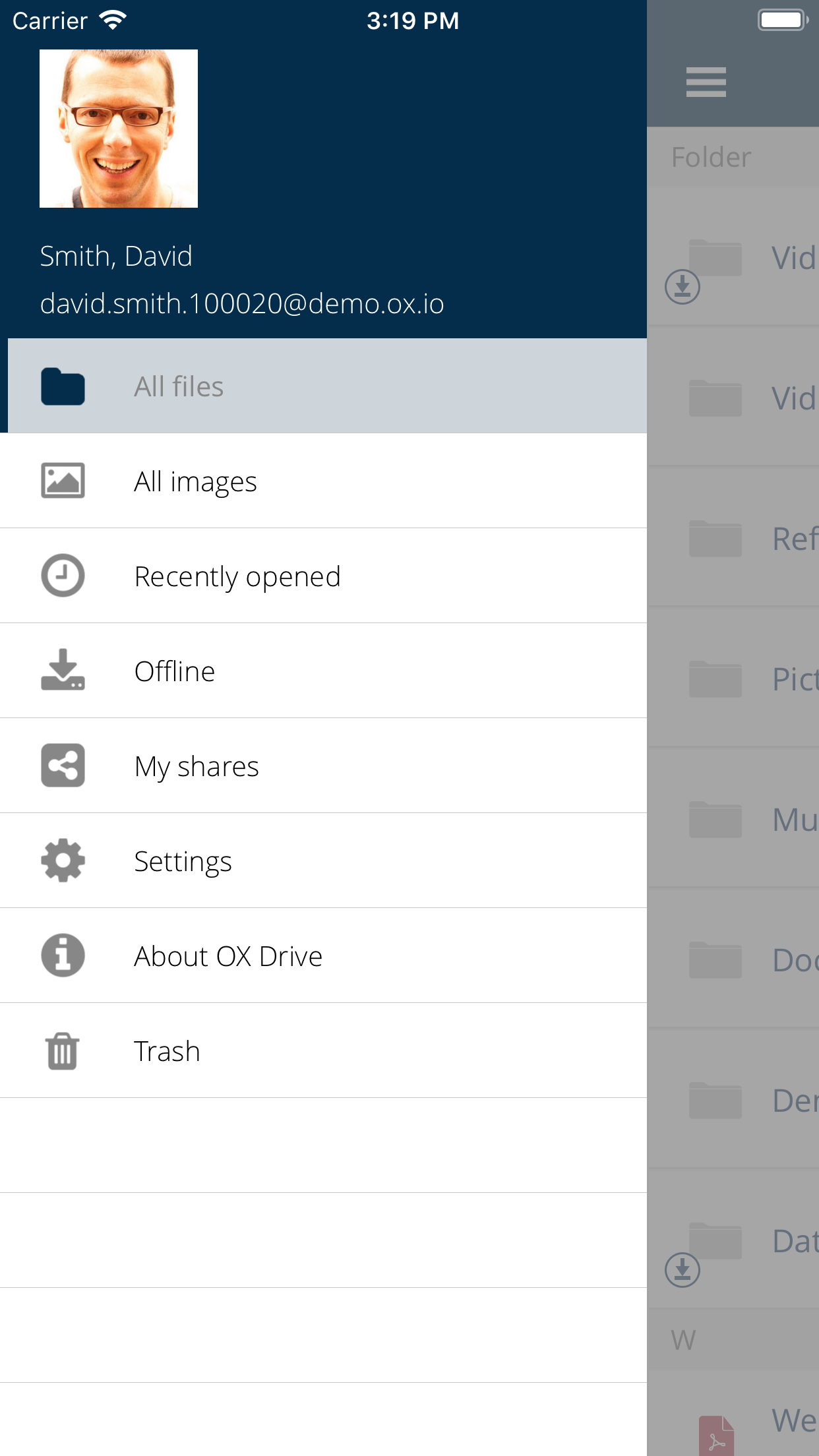819x1456 pixels.
Task: Open the Recently opened menu item
Action: coord(323,576)
